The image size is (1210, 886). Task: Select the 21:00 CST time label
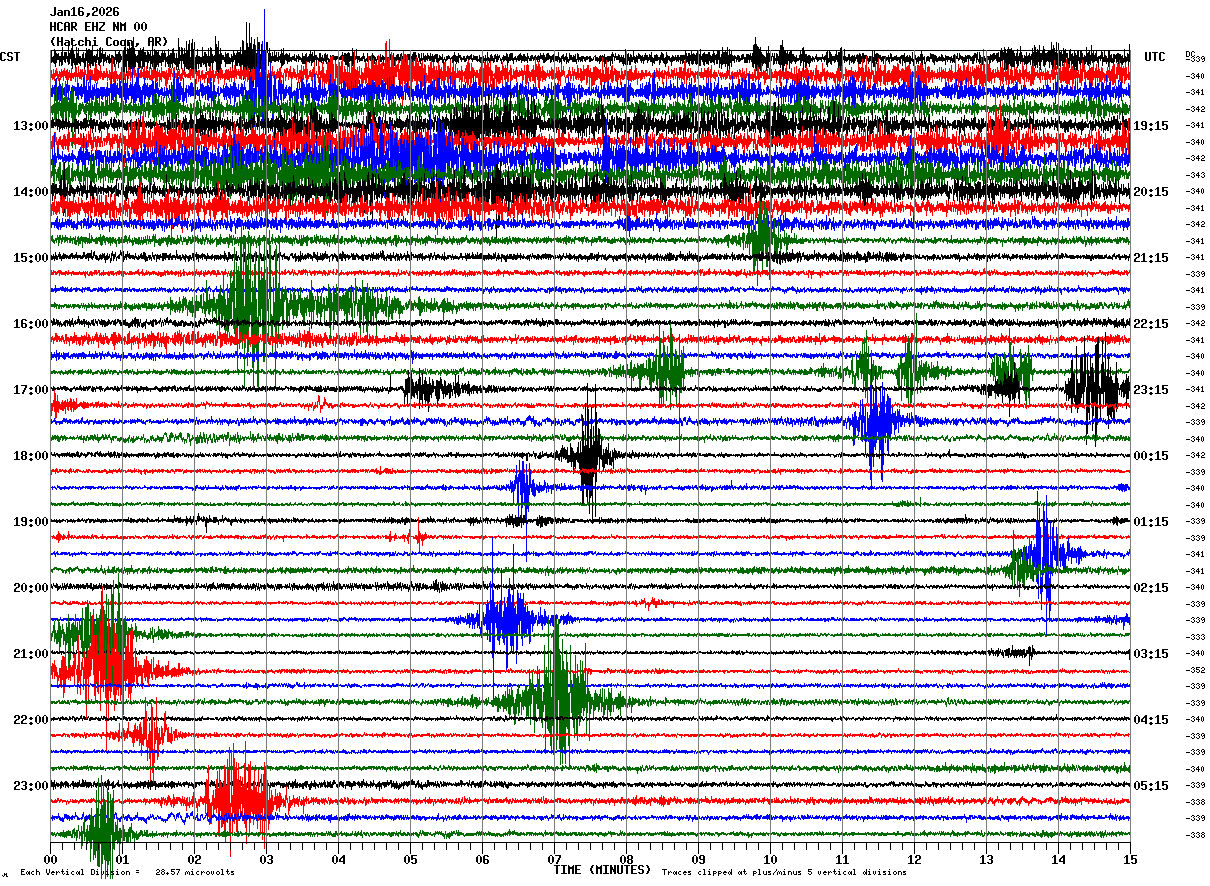[x=31, y=654]
